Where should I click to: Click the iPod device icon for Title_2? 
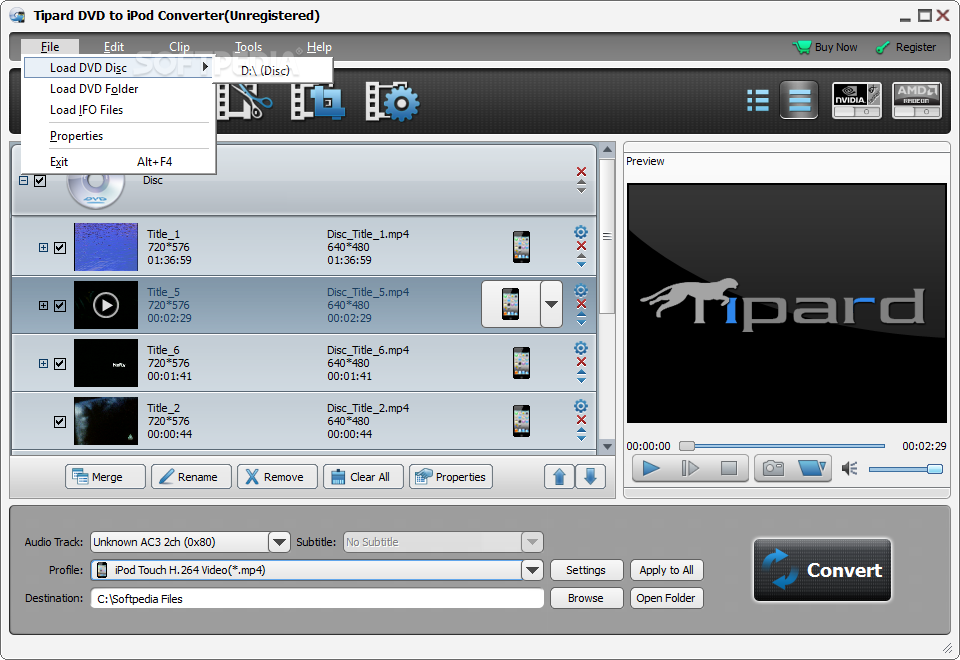[x=521, y=421]
